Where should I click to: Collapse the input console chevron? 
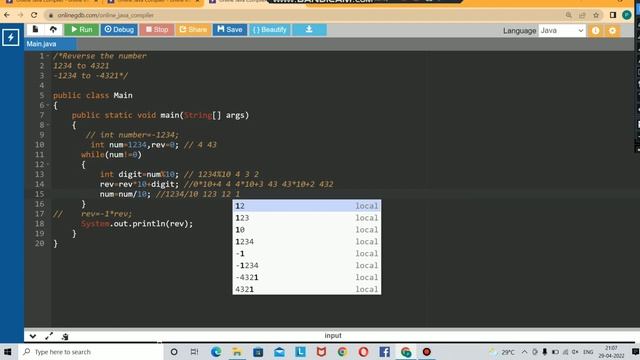click(x=33, y=336)
